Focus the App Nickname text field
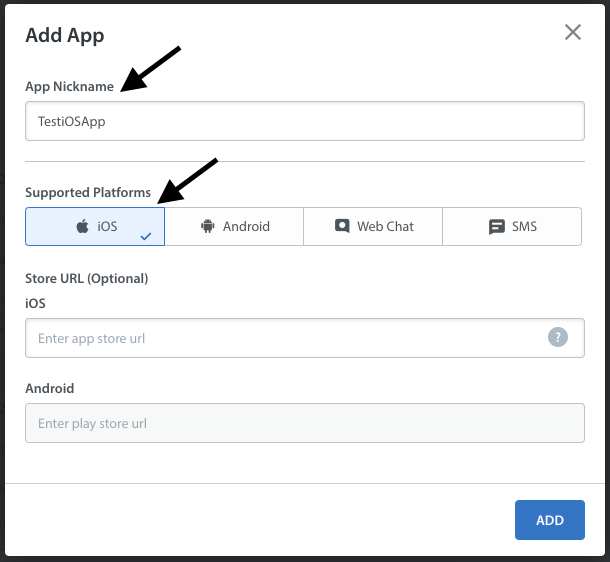Viewport: 610px width, 562px height. tap(304, 120)
